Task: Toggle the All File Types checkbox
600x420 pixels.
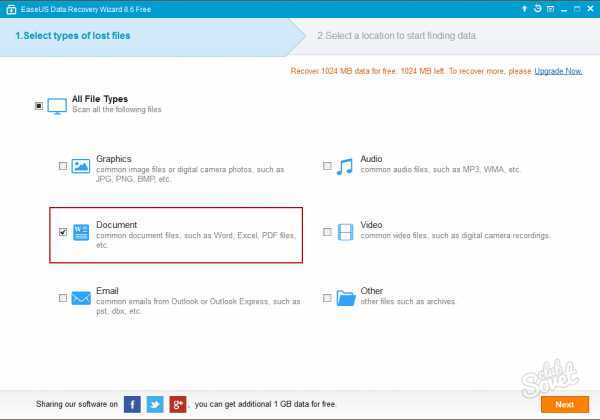Action: [x=39, y=106]
